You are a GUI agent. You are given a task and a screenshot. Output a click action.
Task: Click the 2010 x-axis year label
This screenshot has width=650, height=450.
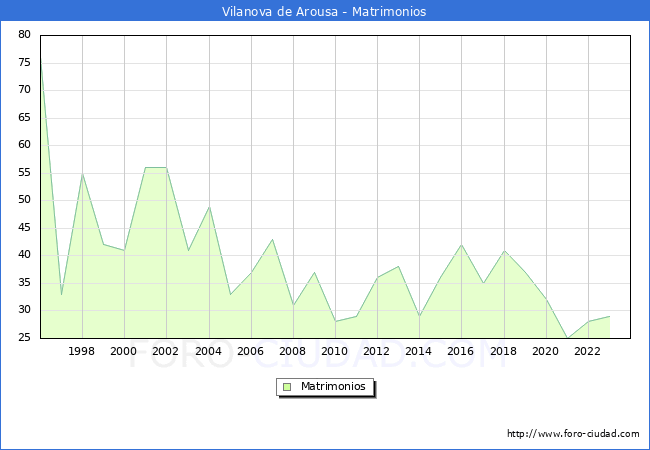pos(334,351)
